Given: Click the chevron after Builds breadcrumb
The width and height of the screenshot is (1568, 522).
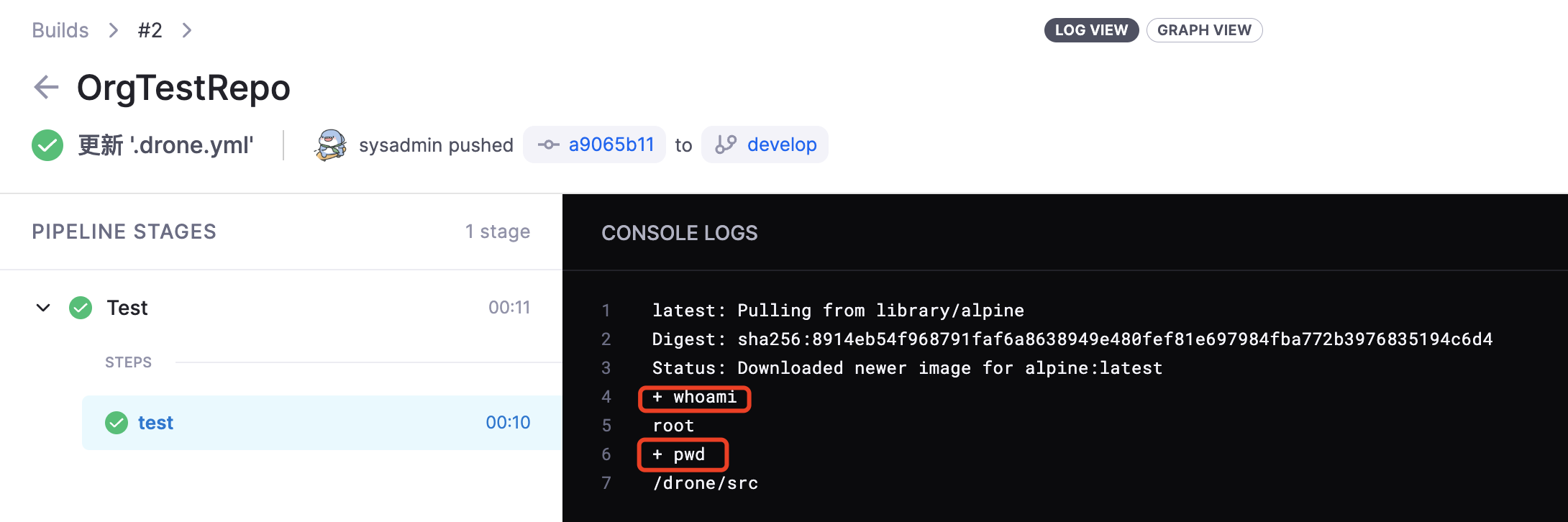Looking at the screenshot, I should (x=114, y=30).
